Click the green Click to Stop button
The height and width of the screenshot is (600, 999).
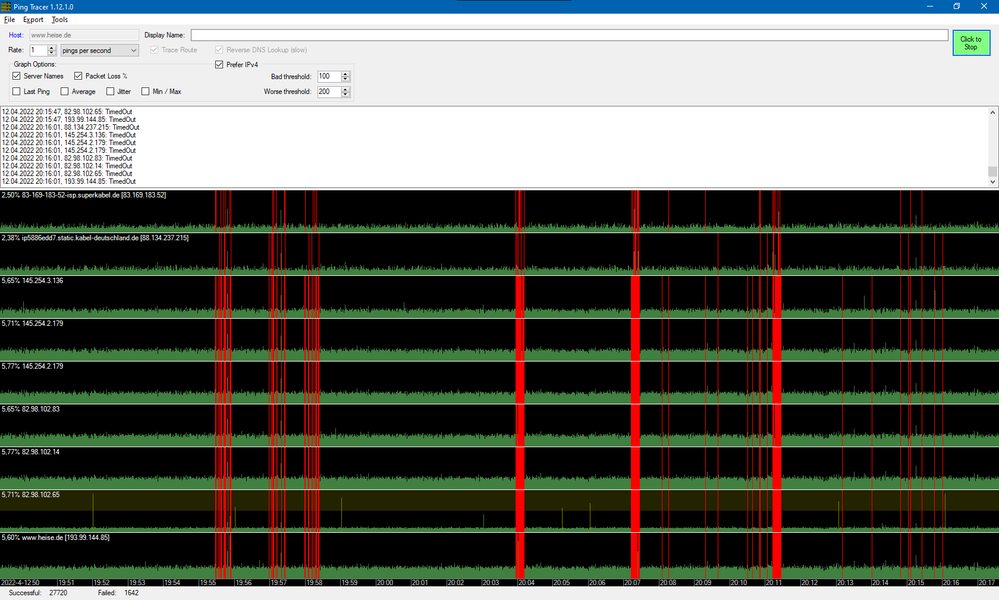971,43
